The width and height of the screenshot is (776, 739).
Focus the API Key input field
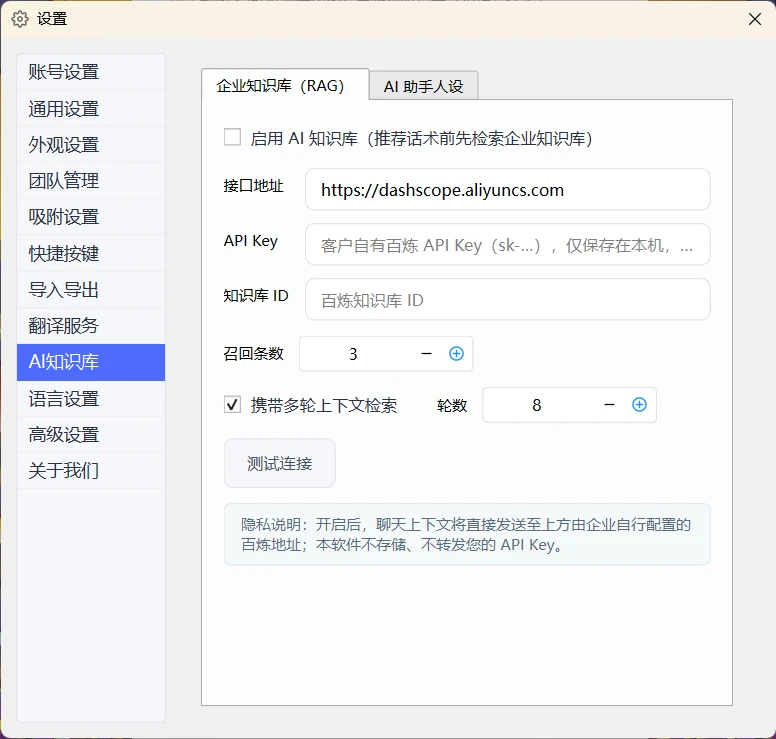click(x=508, y=245)
